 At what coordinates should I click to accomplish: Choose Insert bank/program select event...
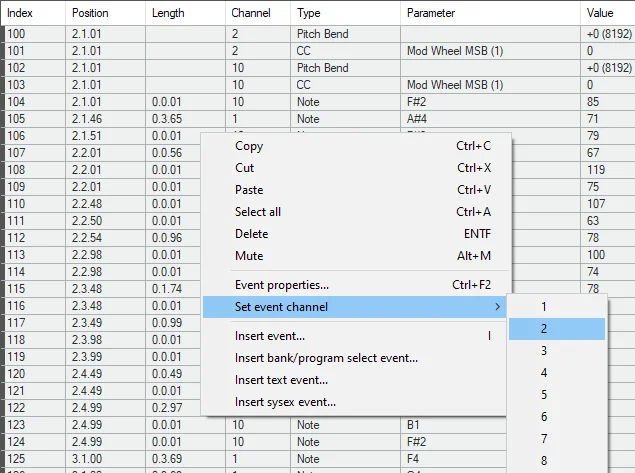click(x=354, y=358)
